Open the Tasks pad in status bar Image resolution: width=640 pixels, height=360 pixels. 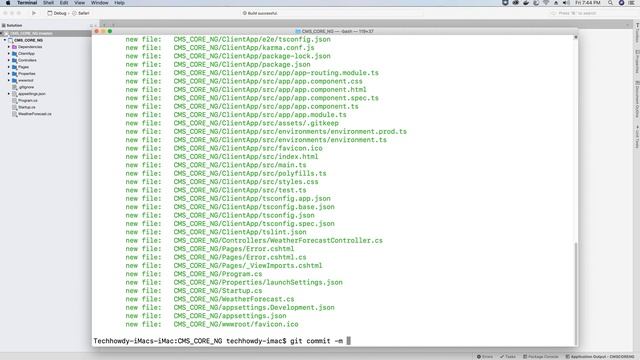508,357
